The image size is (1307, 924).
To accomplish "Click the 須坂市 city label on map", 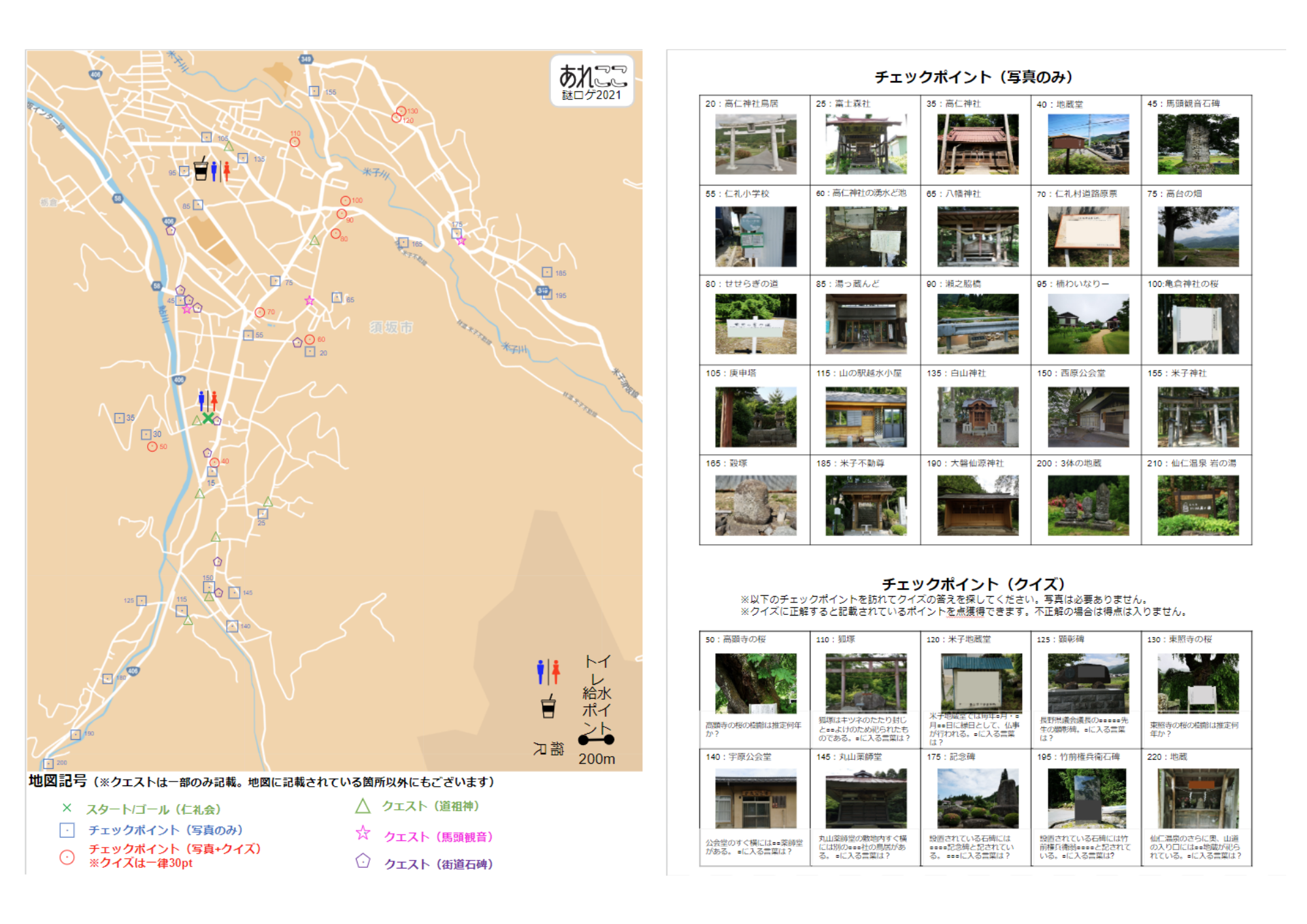I will 391,327.
